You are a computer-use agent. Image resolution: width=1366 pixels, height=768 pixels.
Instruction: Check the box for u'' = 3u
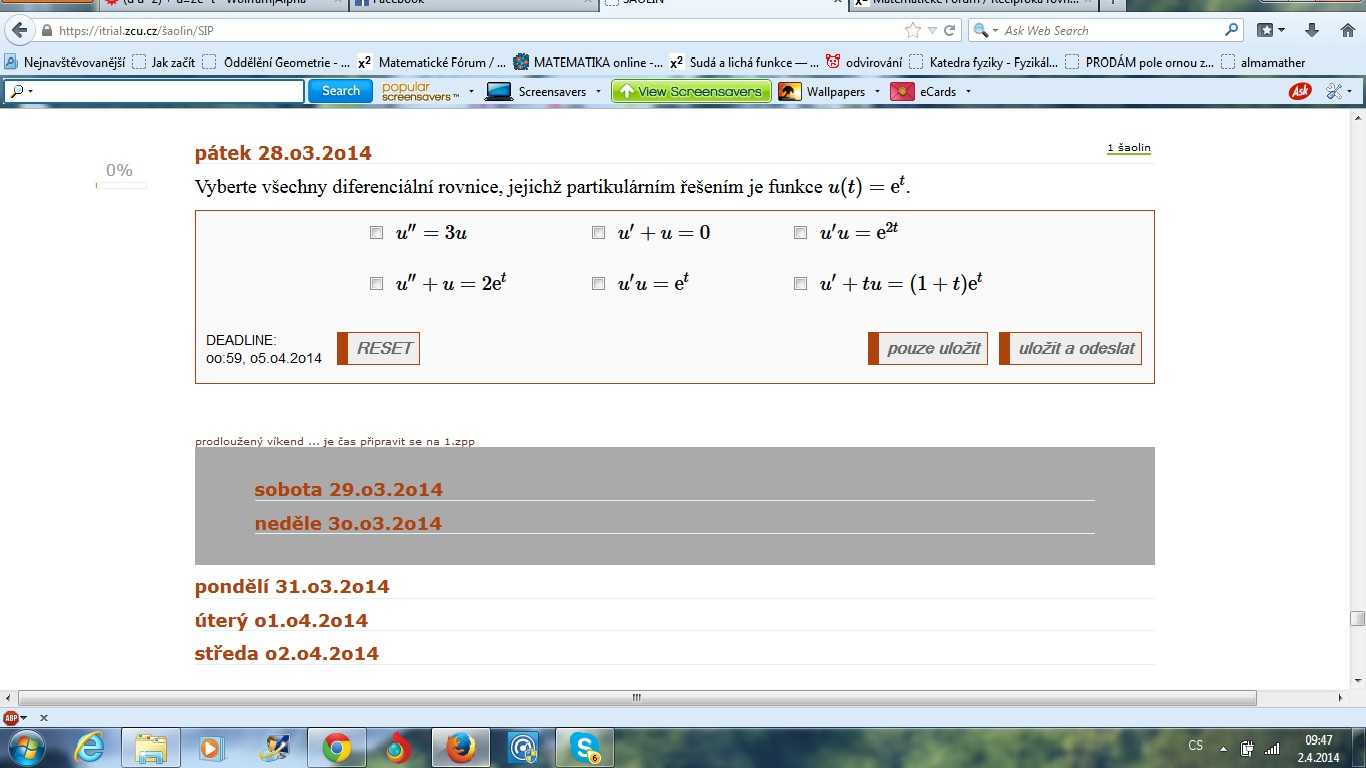click(x=376, y=232)
